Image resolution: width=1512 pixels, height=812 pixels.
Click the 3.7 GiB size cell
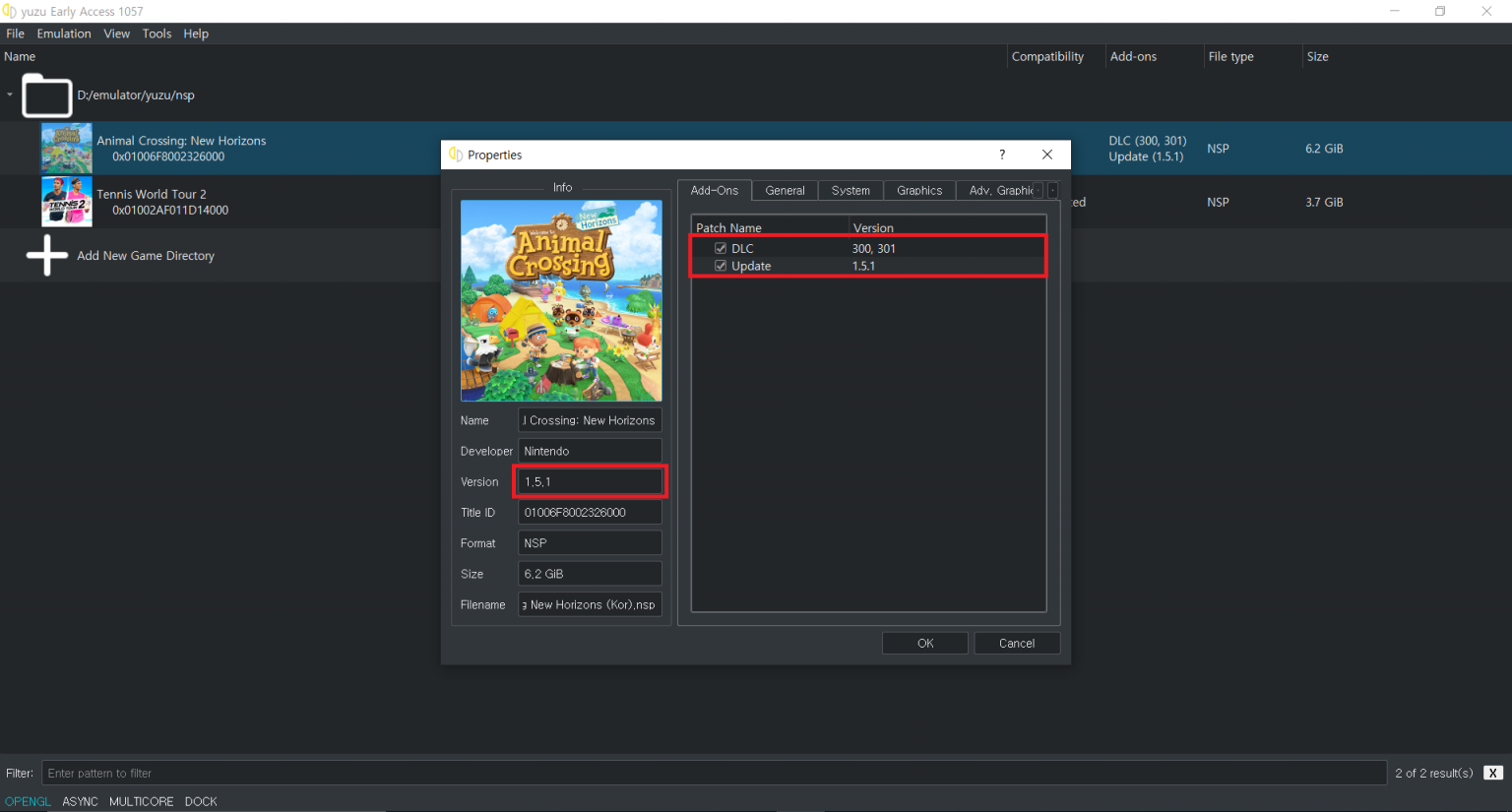[x=1324, y=202]
